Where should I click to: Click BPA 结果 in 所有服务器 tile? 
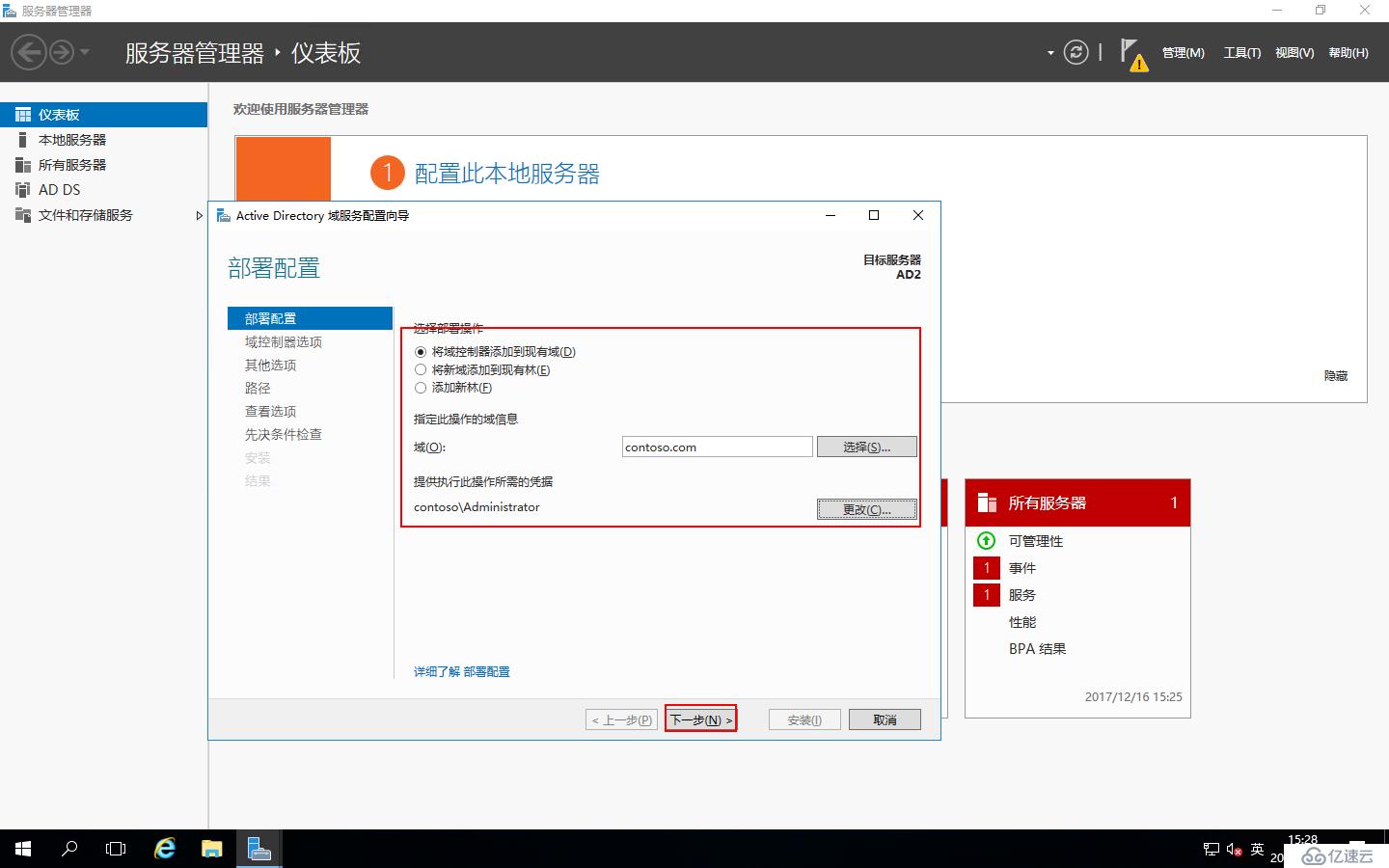pyautogui.click(x=1037, y=649)
